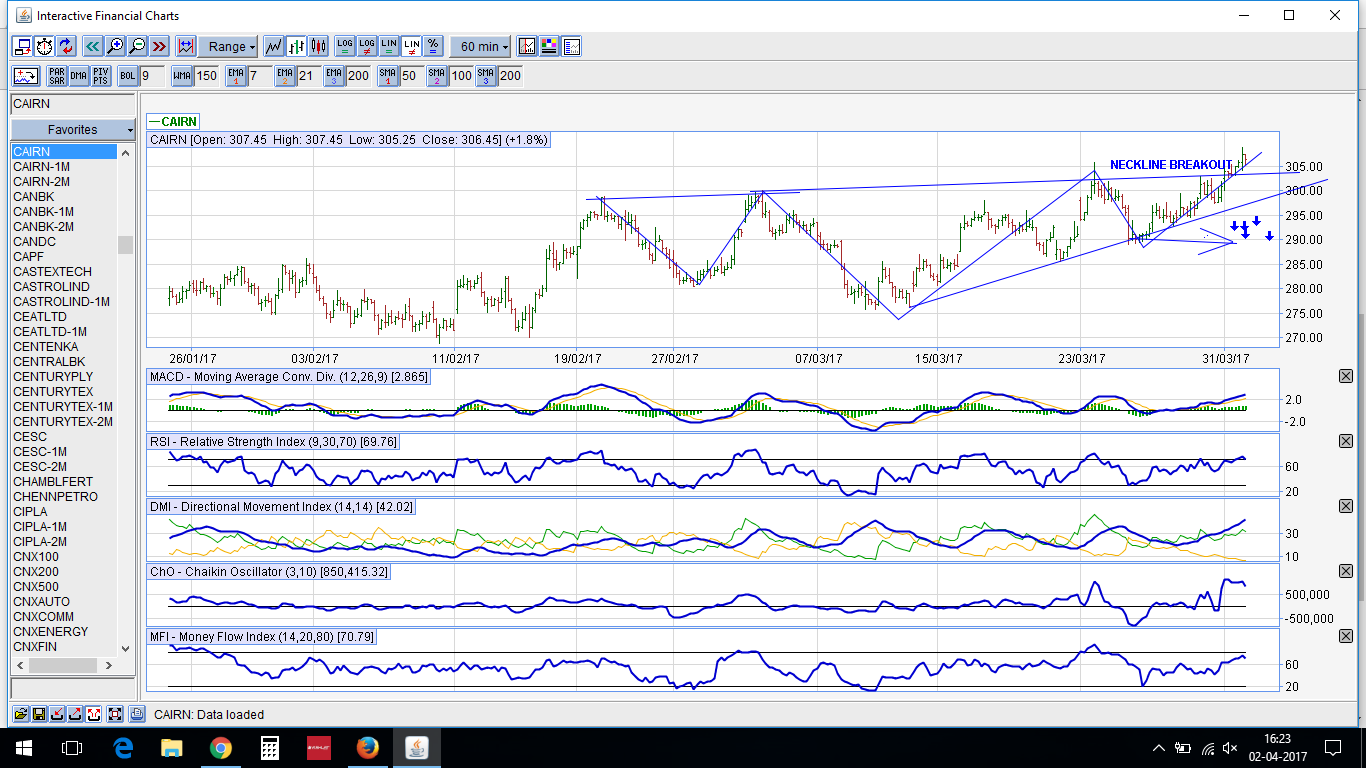1366x768 pixels.
Task: Click the chart template icon
Action: [x=572, y=46]
